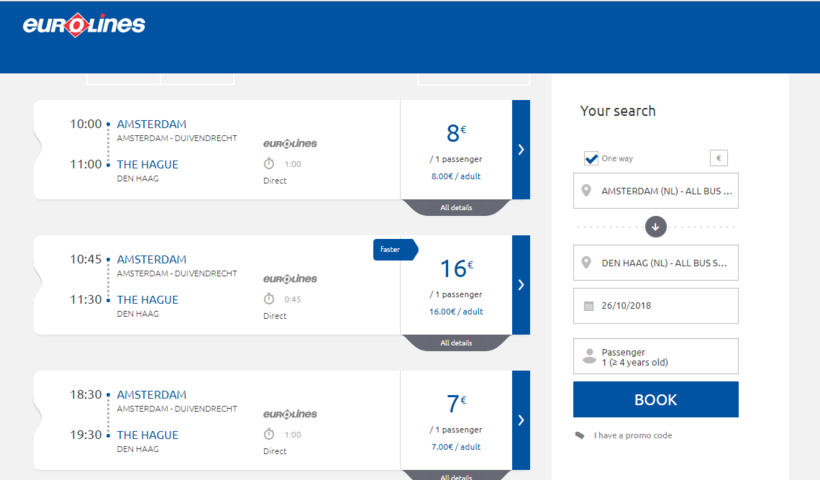Screen dimensions: 820x480
Task: Click 'I have a promo code' link
Action: (x=633, y=435)
